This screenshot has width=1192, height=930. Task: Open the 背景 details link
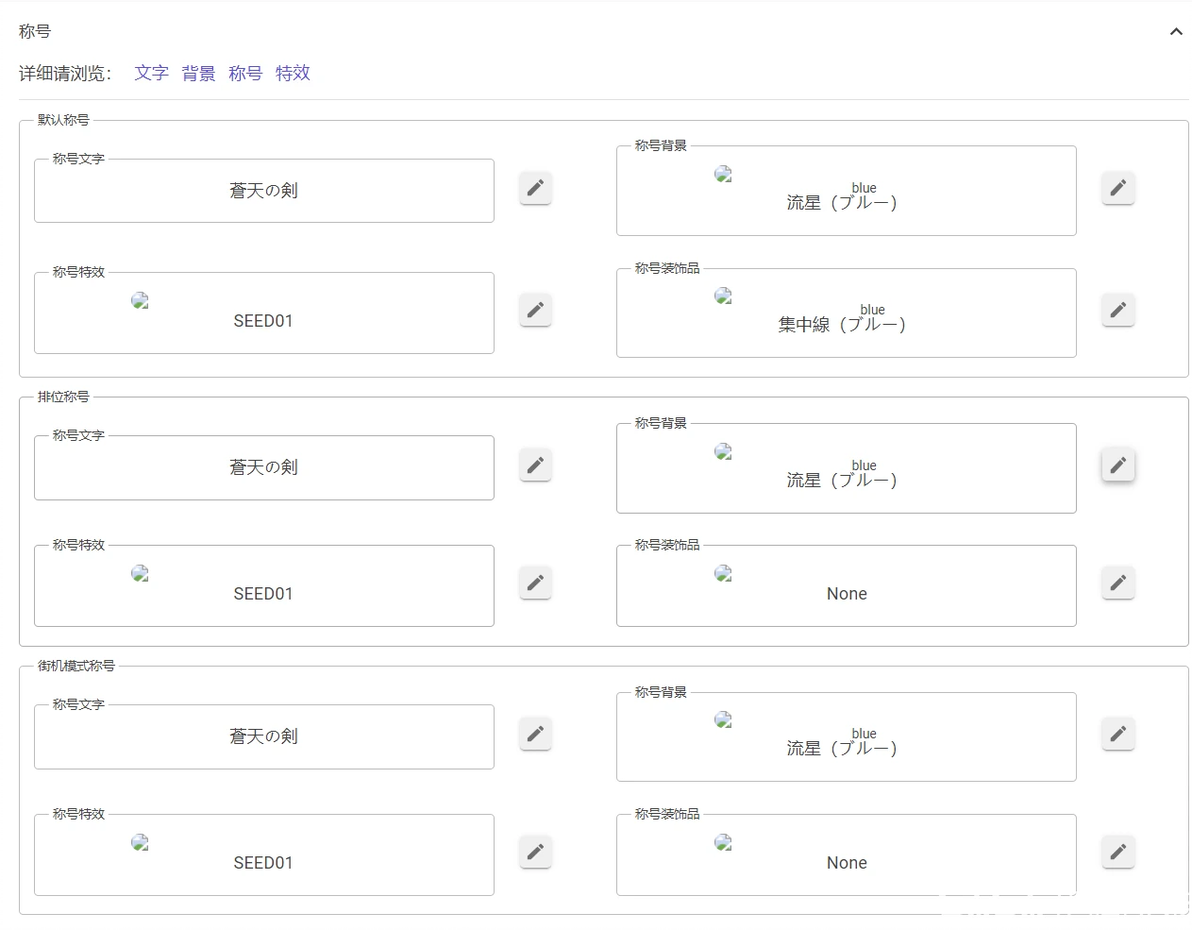click(199, 73)
